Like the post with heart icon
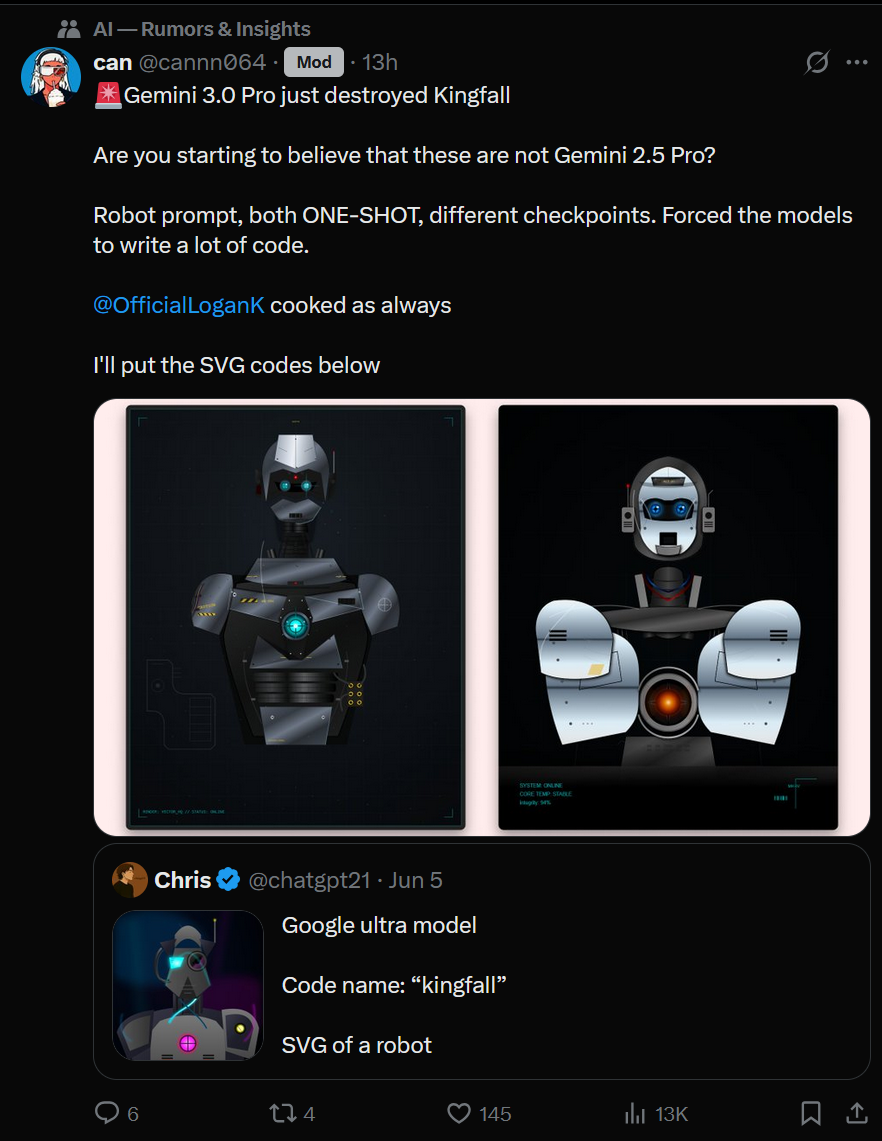The image size is (882, 1141). tap(458, 1113)
